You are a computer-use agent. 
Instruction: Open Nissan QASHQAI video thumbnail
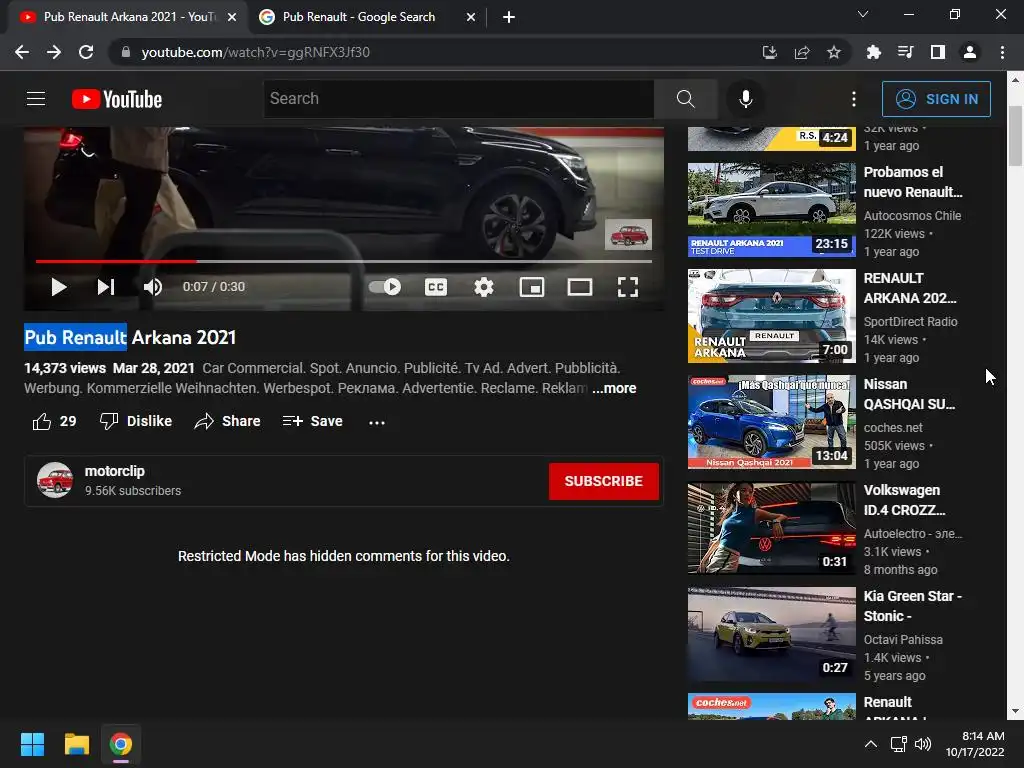coord(771,422)
